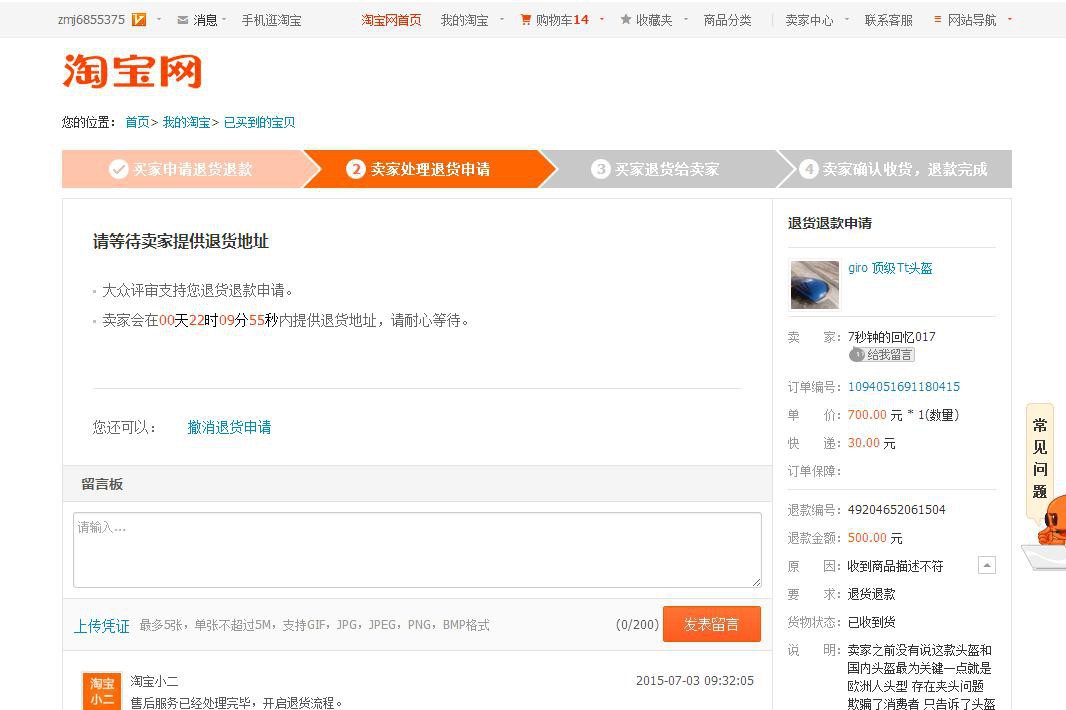Click the 淘宝小二 orange avatar
Image resolution: width=1066 pixels, height=710 pixels.
click(102, 691)
